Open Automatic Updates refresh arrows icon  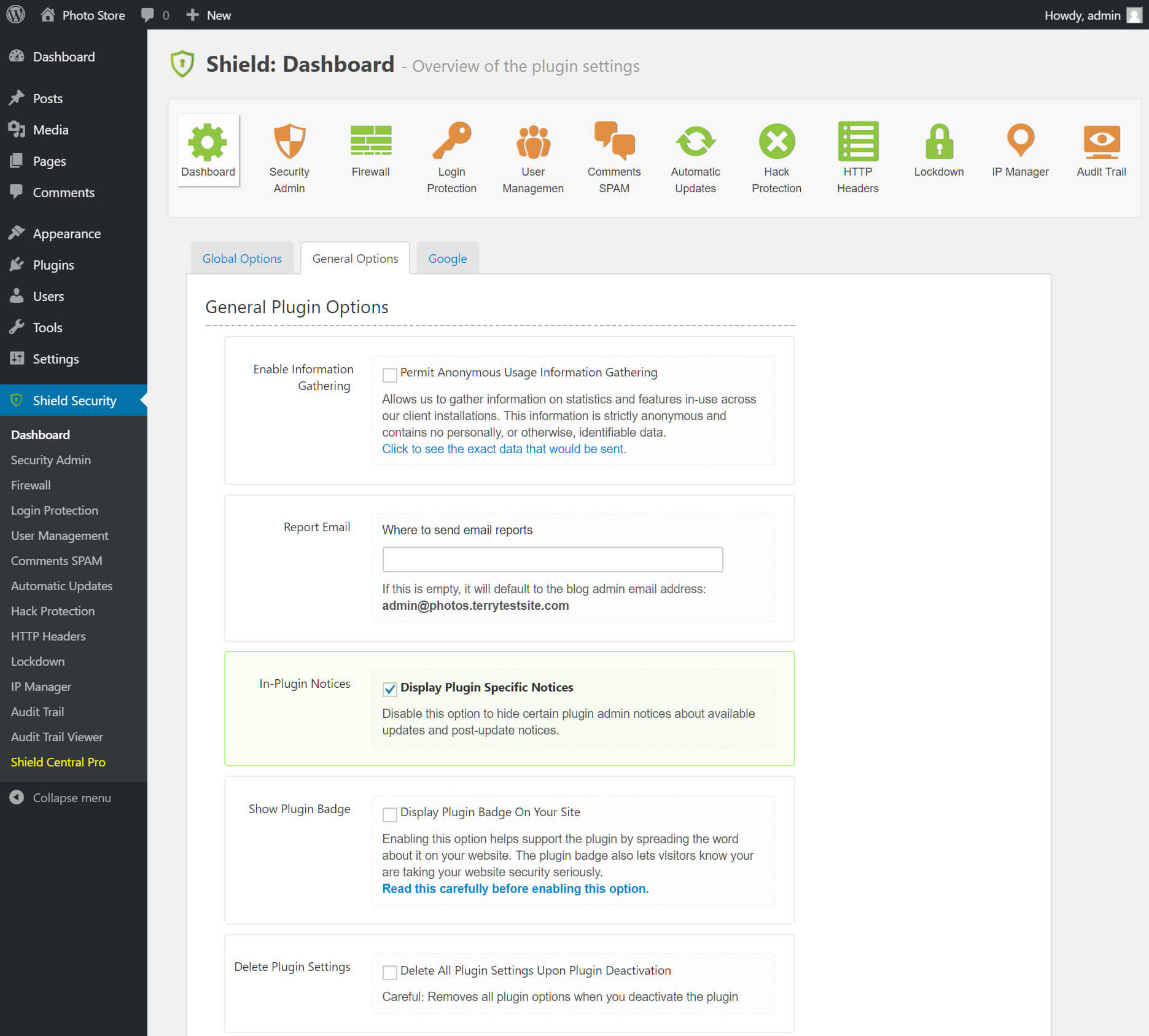click(695, 141)
